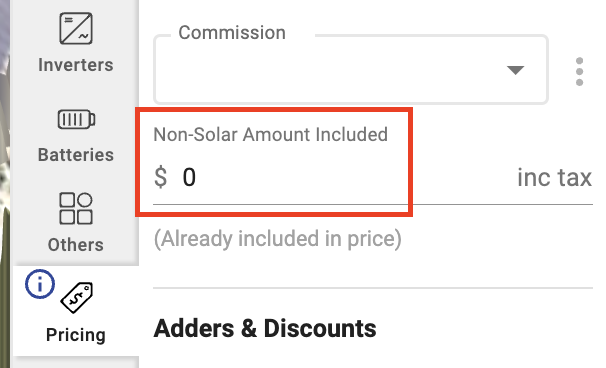The height and width of the screenshot is (368, 606).
Task: Click the Pricing price-tag icon
Action: (x=77, y=297)
